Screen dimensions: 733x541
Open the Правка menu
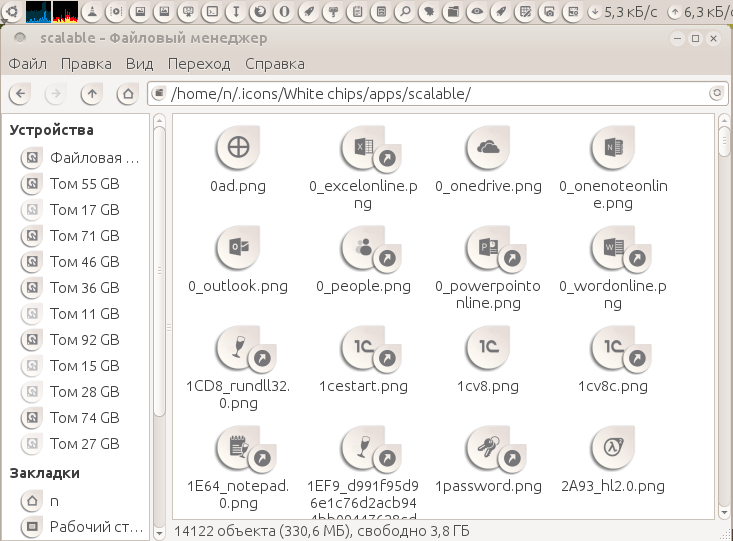[86, 64]
